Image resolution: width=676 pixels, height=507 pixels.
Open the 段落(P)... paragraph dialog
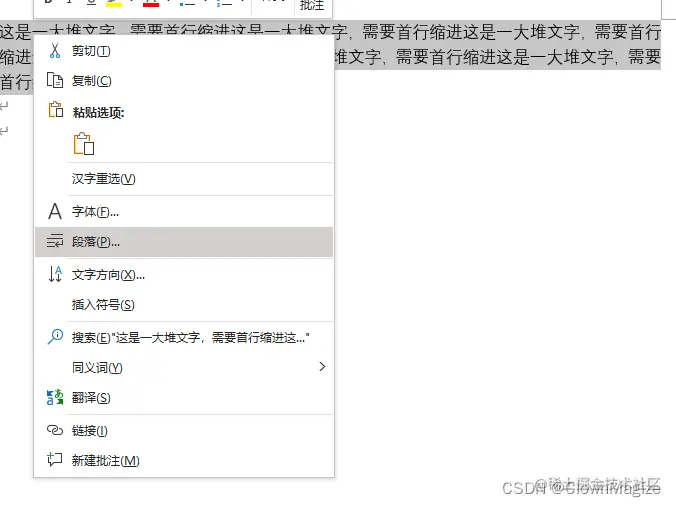tap(184, 242)
